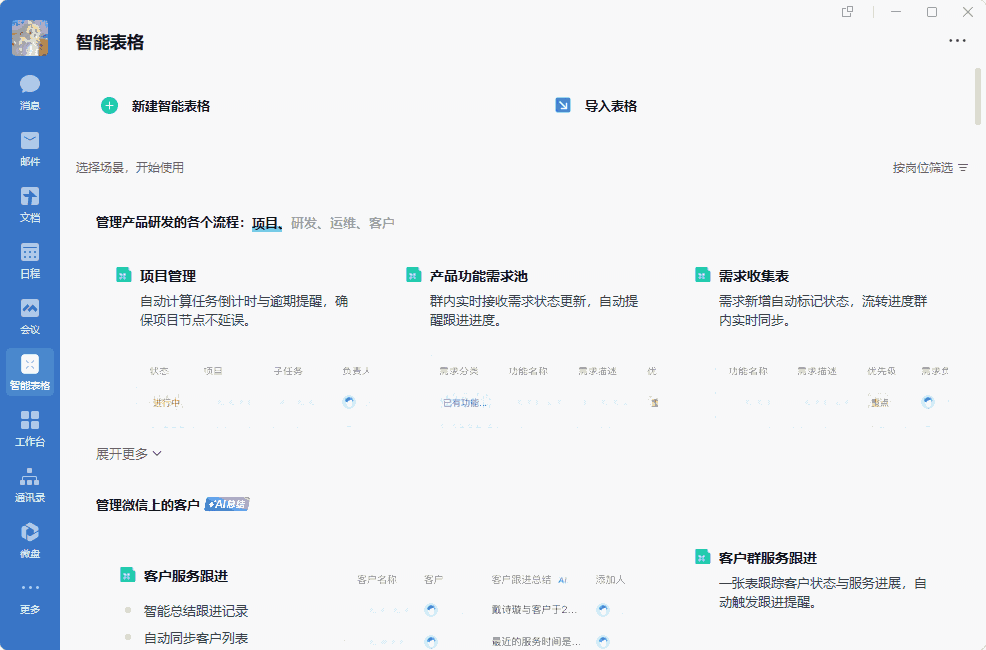Select the 智能表格 sidebar icon
This screenshot has width=986, height=650.
click(x=29, y=371)
